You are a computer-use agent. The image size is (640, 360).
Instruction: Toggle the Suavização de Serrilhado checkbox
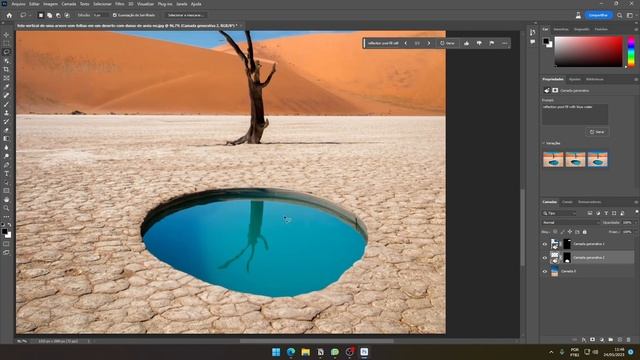tap(115, 15)
